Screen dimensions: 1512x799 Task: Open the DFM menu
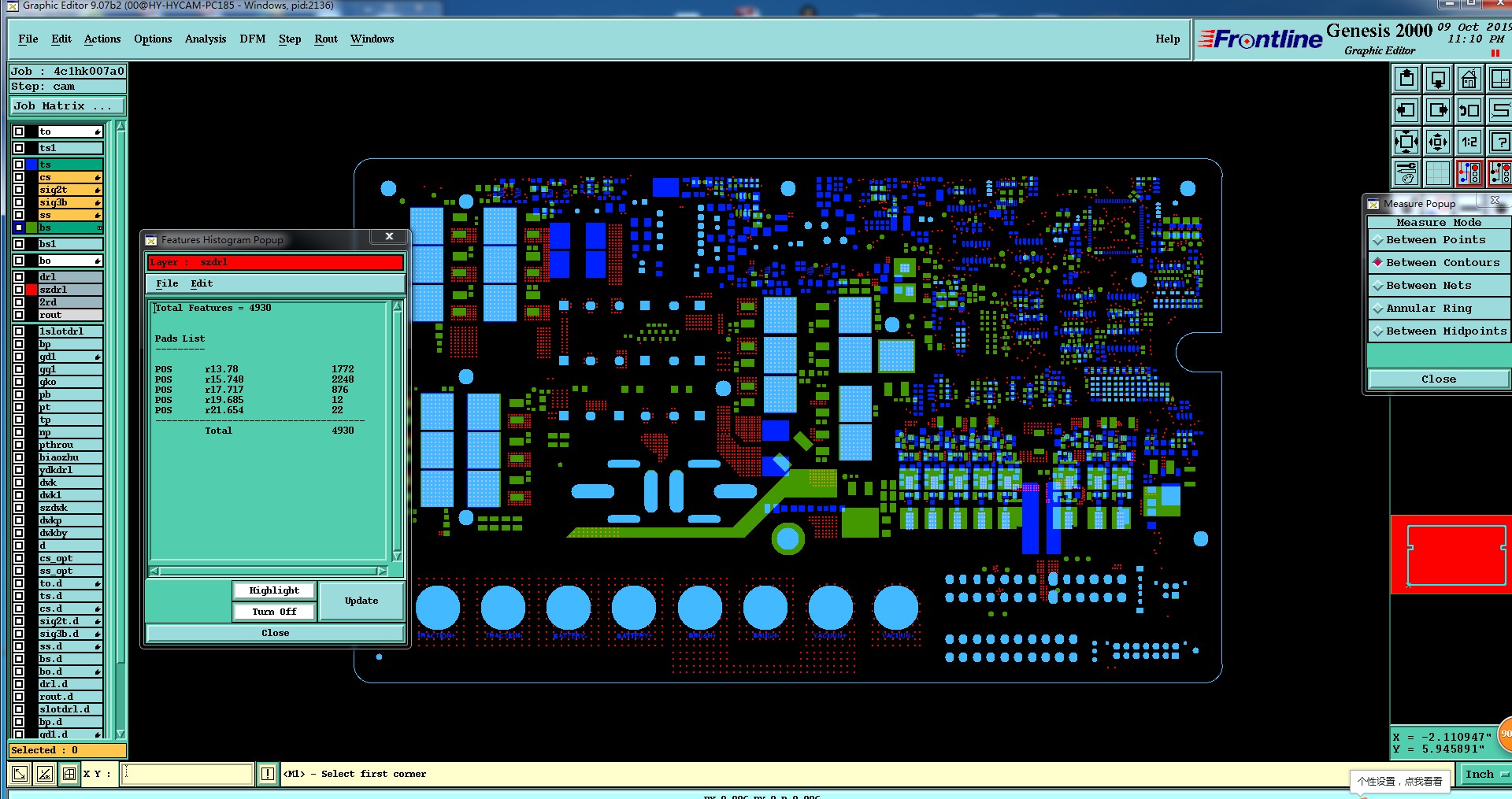tap(253, 39)
